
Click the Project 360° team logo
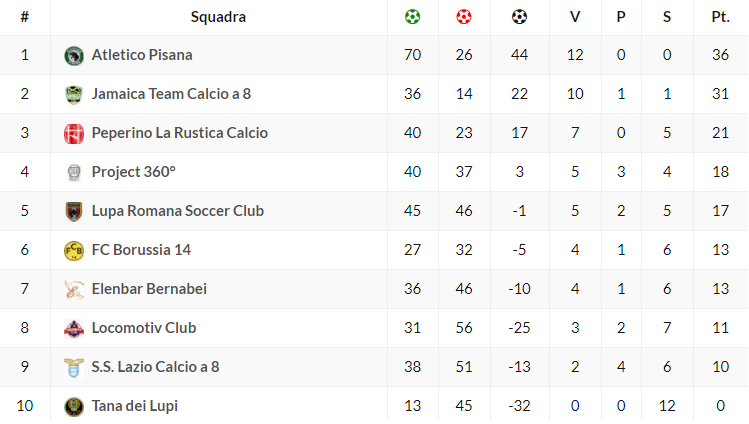click(x=73, y=172)
